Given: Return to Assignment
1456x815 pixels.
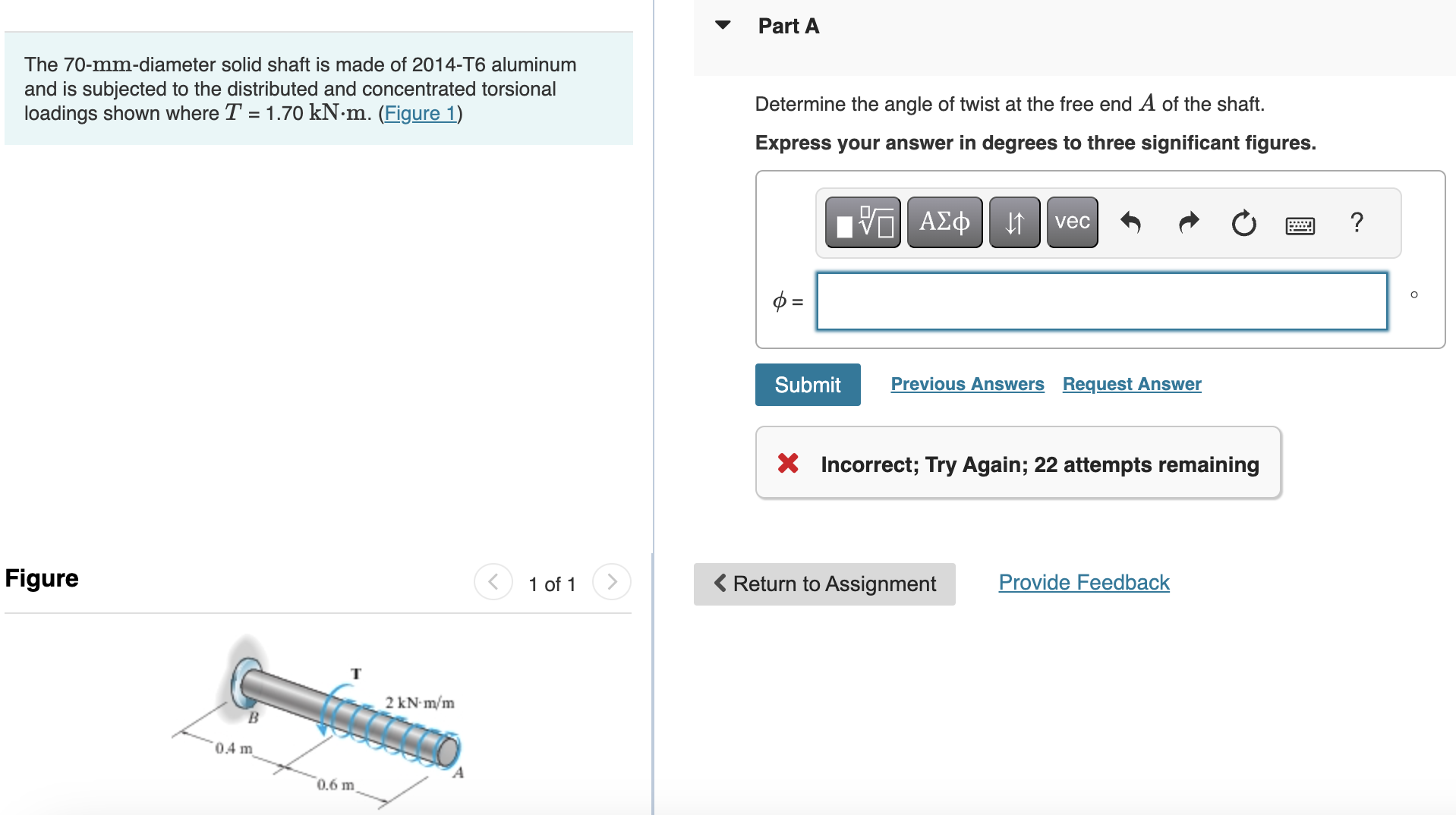Looking at the screenshot, I should [824, 584].
